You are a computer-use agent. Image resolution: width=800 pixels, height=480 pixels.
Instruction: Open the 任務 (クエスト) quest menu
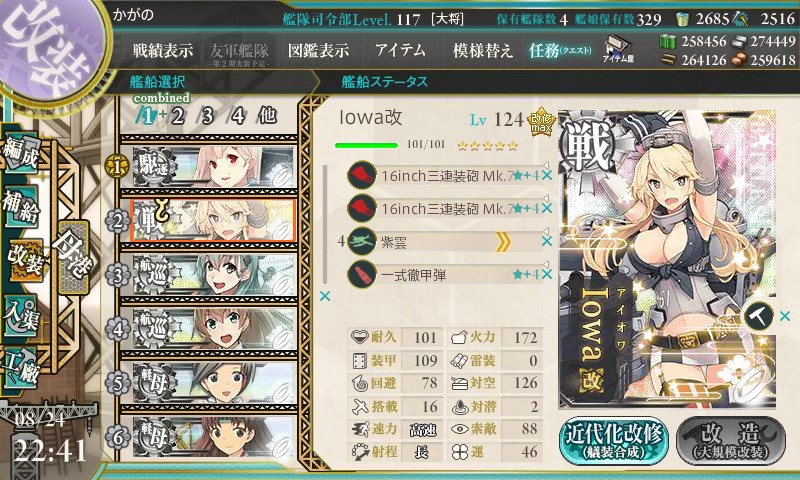tap(560, 50)
